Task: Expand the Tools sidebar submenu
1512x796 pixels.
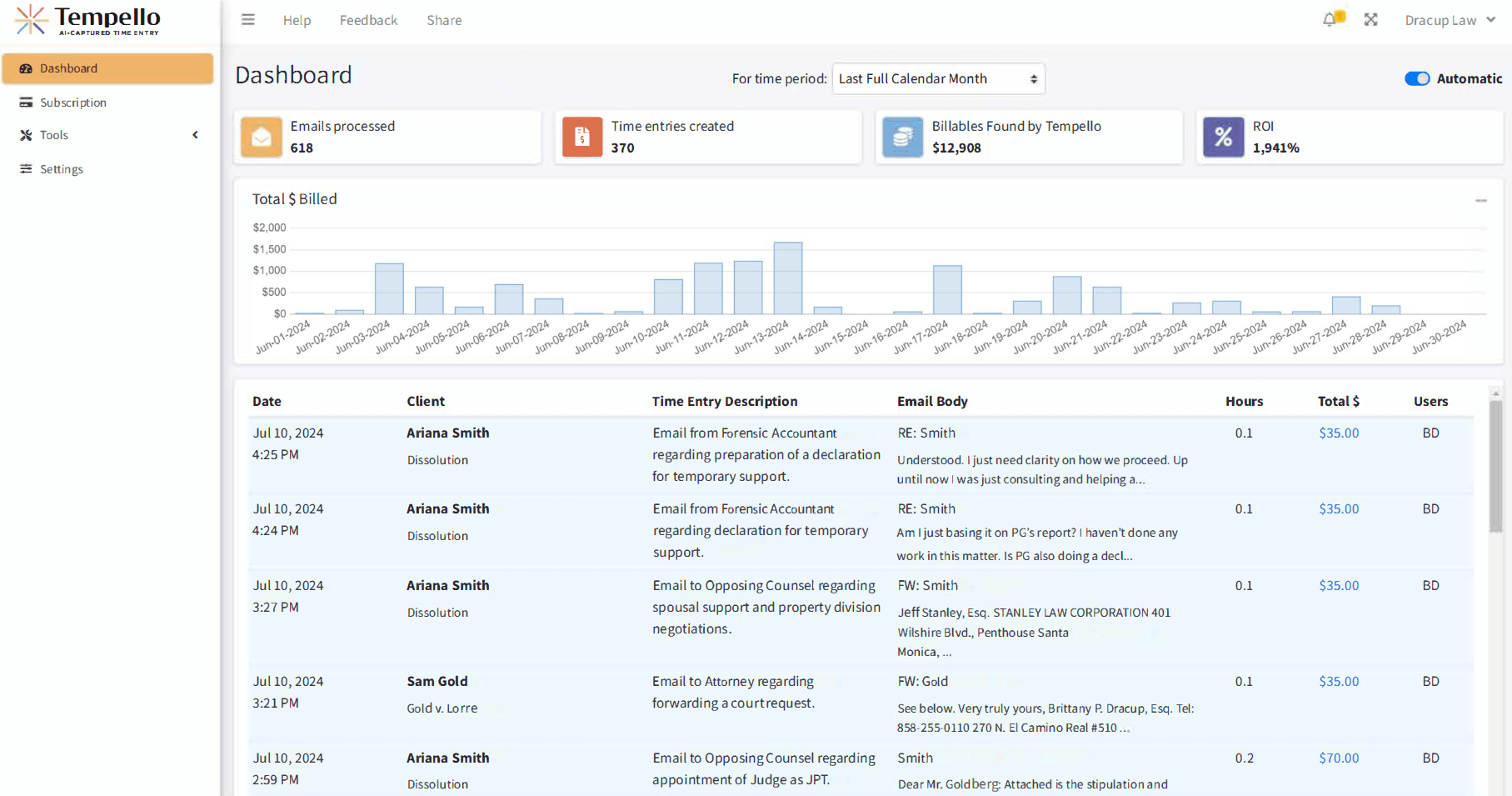Action: point(108,135)
